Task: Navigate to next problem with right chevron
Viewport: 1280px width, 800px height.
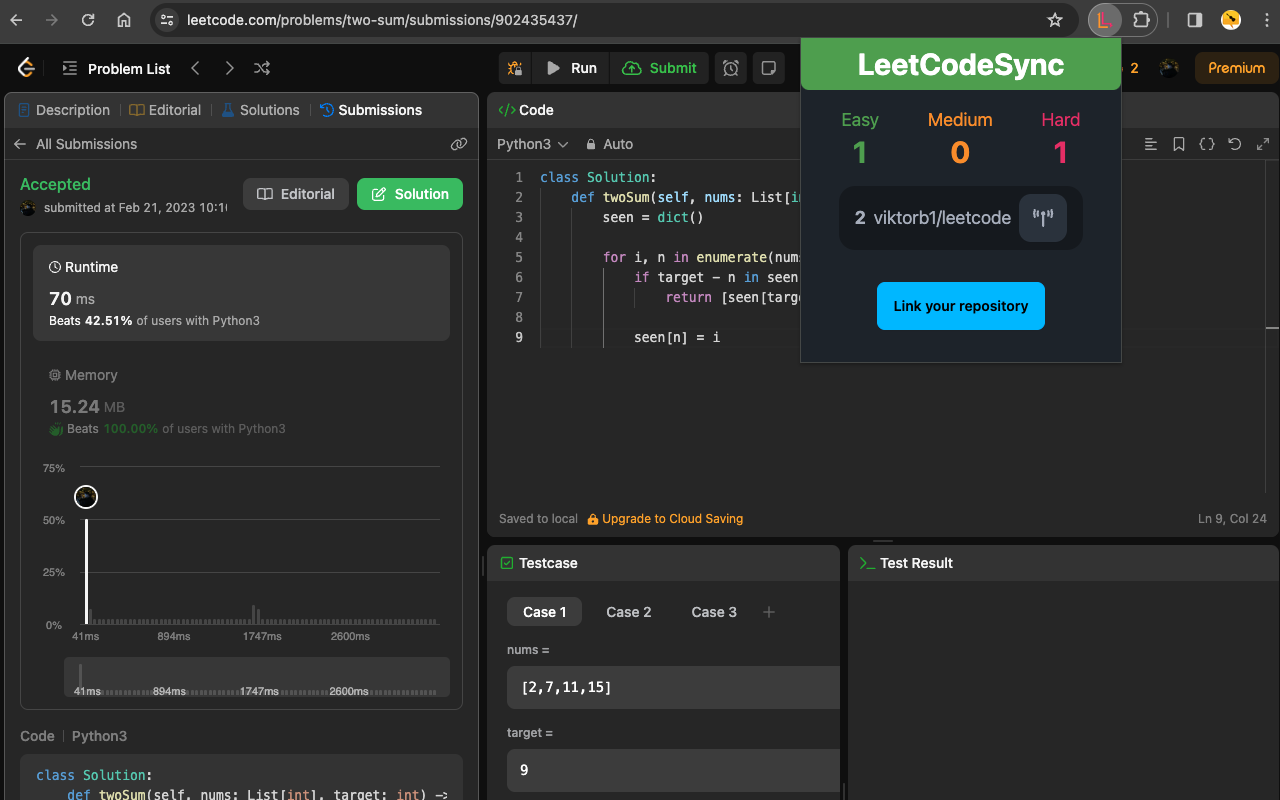Action: pos(228,68)
